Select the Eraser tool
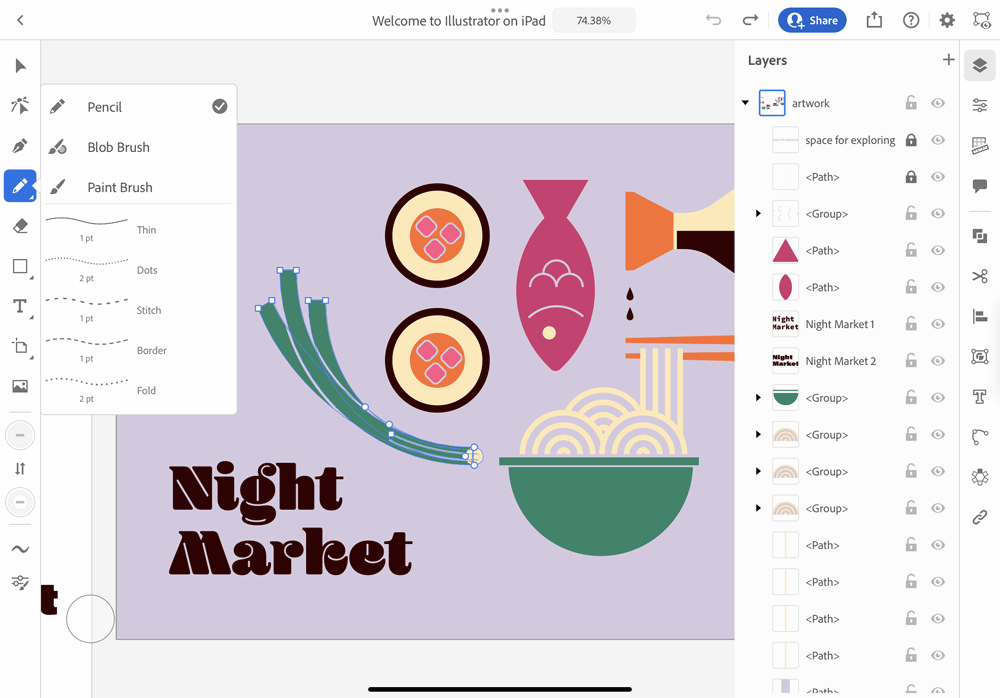The height and width of the screenshot is (698, 1000). [x=20, y=226]
